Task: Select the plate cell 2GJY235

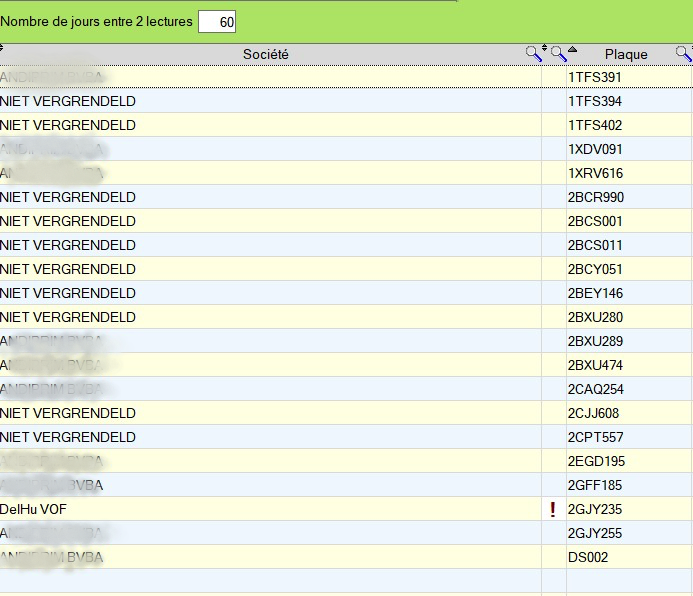Action: click(x=595, y=509)
